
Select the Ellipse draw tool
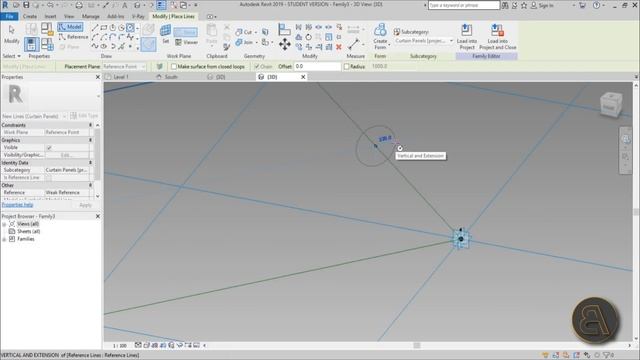coord(104,46)
